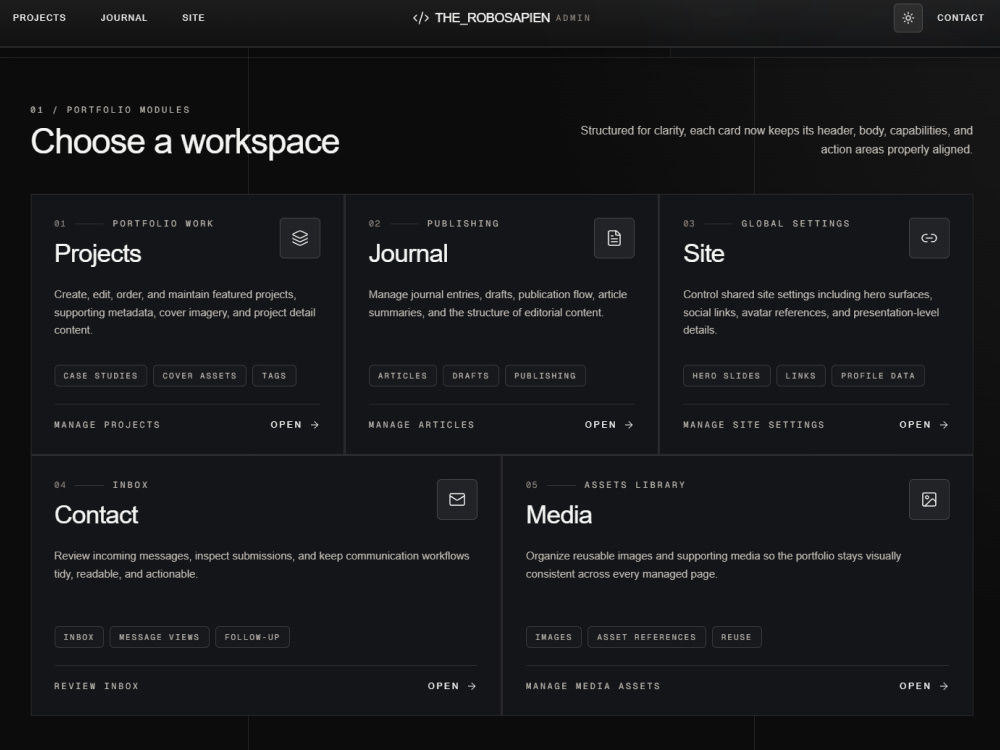Click the LINKS tag
This screenshot has height=750, width=1000.
(800, 376)
